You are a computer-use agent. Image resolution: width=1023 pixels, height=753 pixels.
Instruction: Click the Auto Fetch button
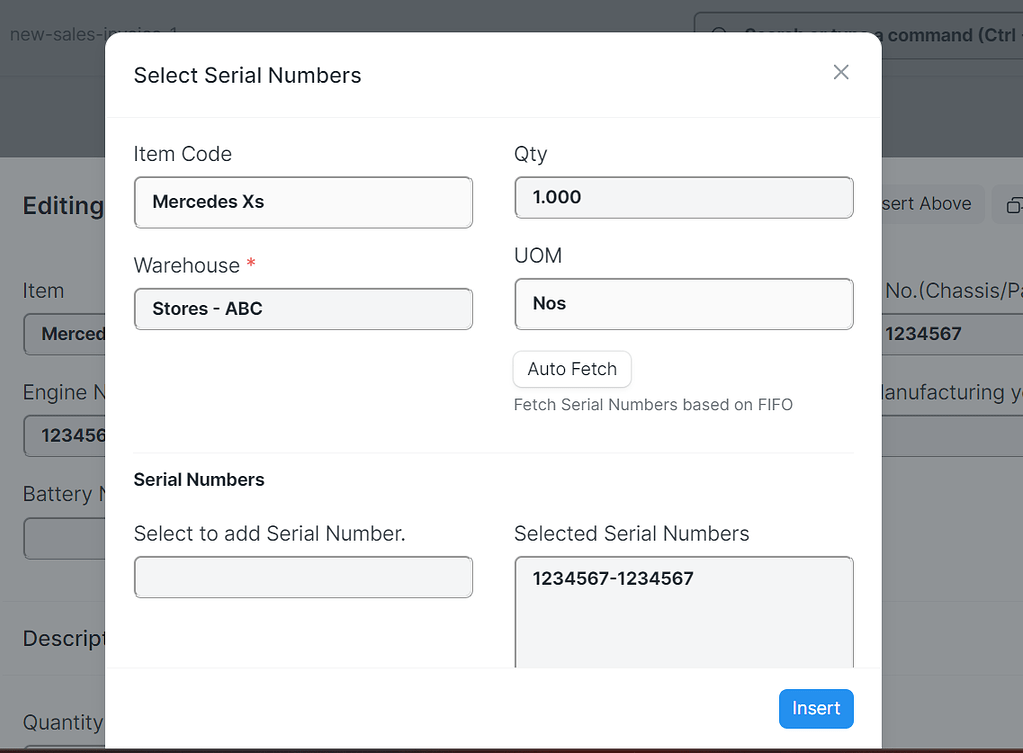click(x=571, y=369)
